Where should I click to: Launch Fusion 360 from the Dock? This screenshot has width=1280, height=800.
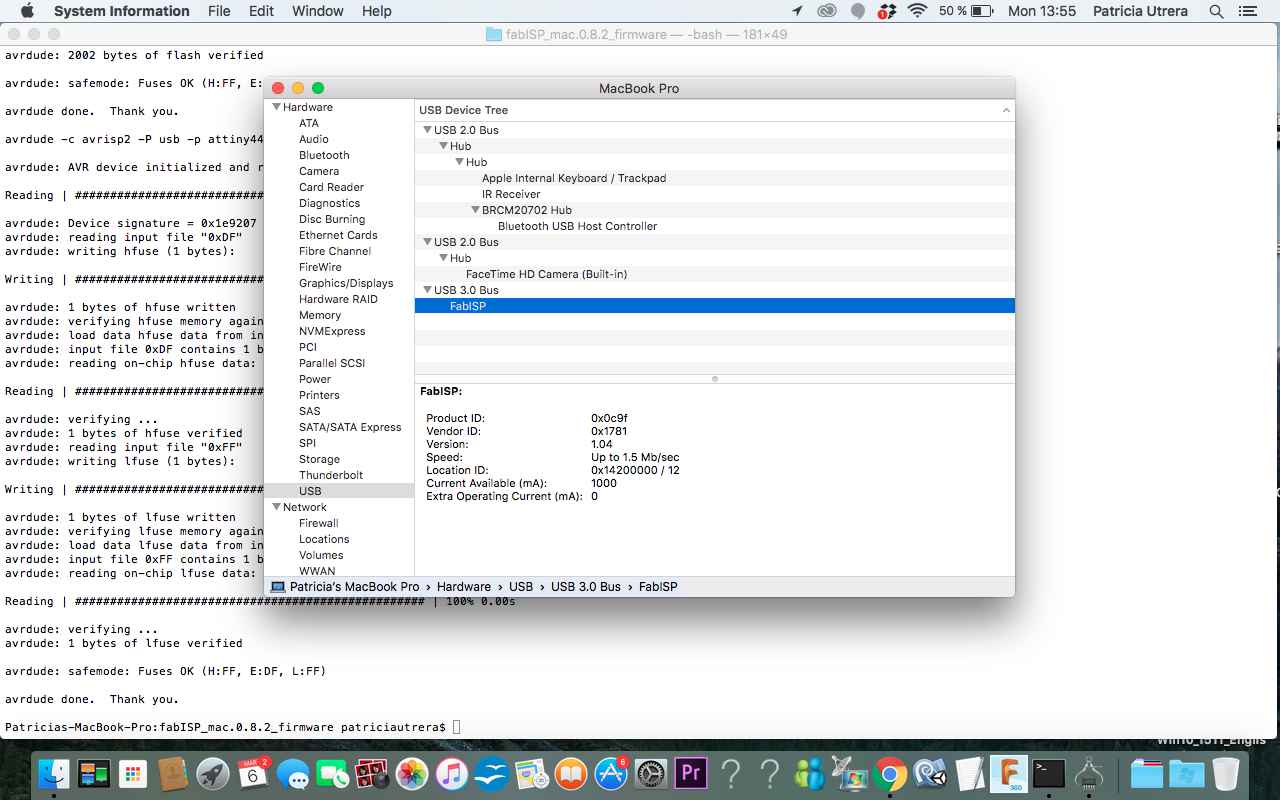[x=1009, y=774]
